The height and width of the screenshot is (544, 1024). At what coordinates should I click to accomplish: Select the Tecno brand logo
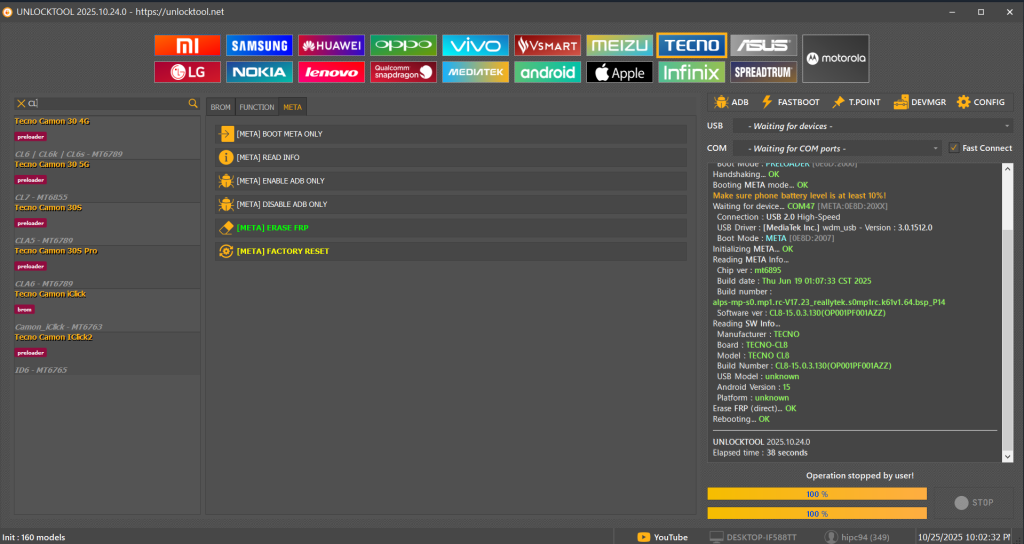click(692, 45)
